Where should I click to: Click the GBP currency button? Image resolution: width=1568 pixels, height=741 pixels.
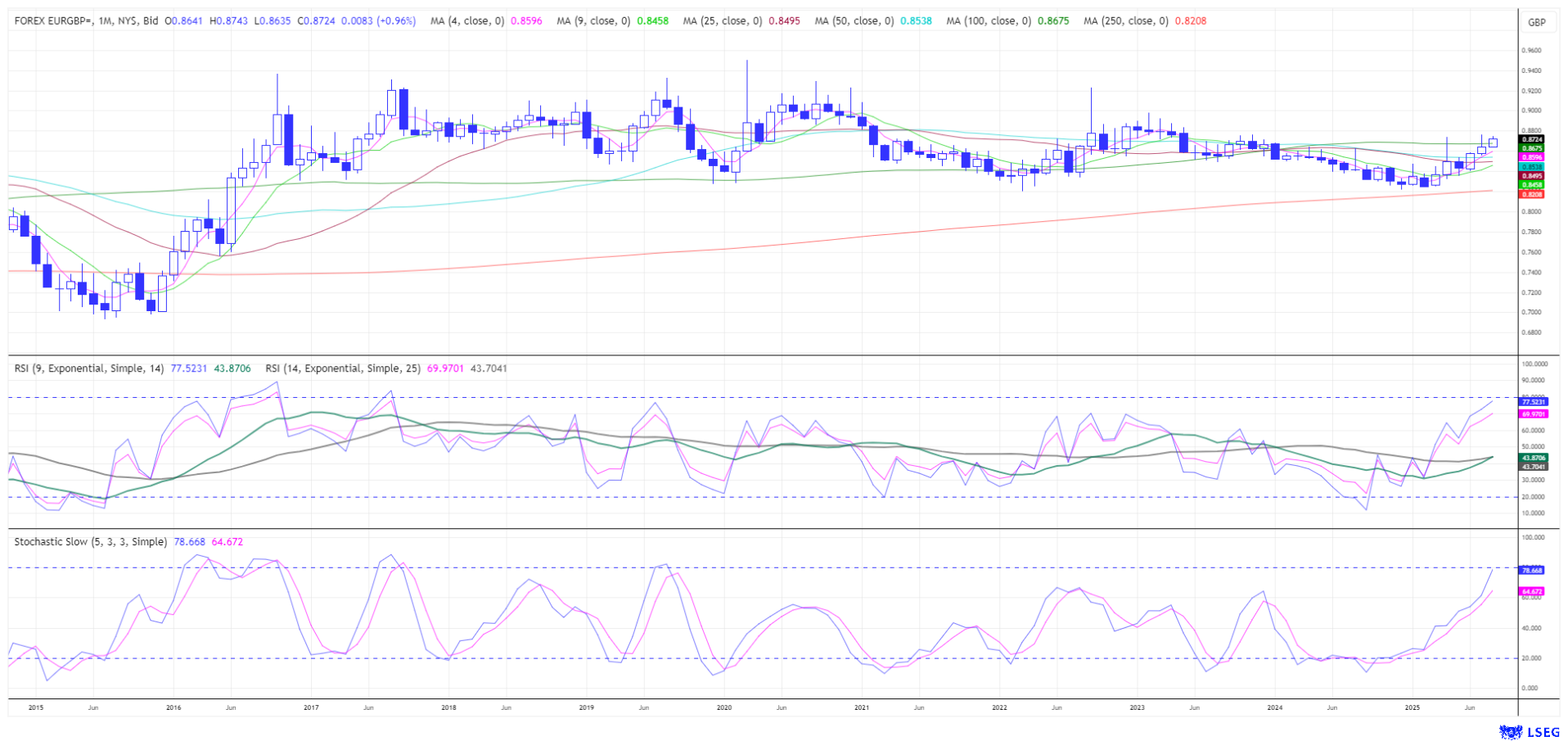tap(1536, 22)
